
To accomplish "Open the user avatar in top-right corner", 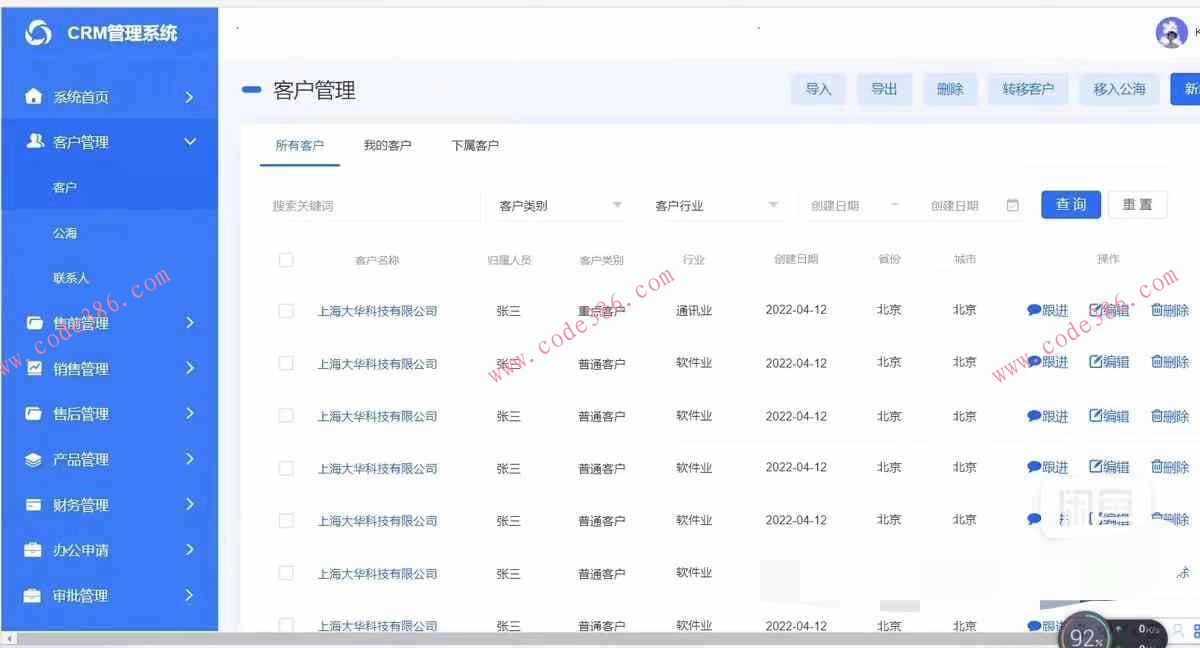I will (1171, 32).
